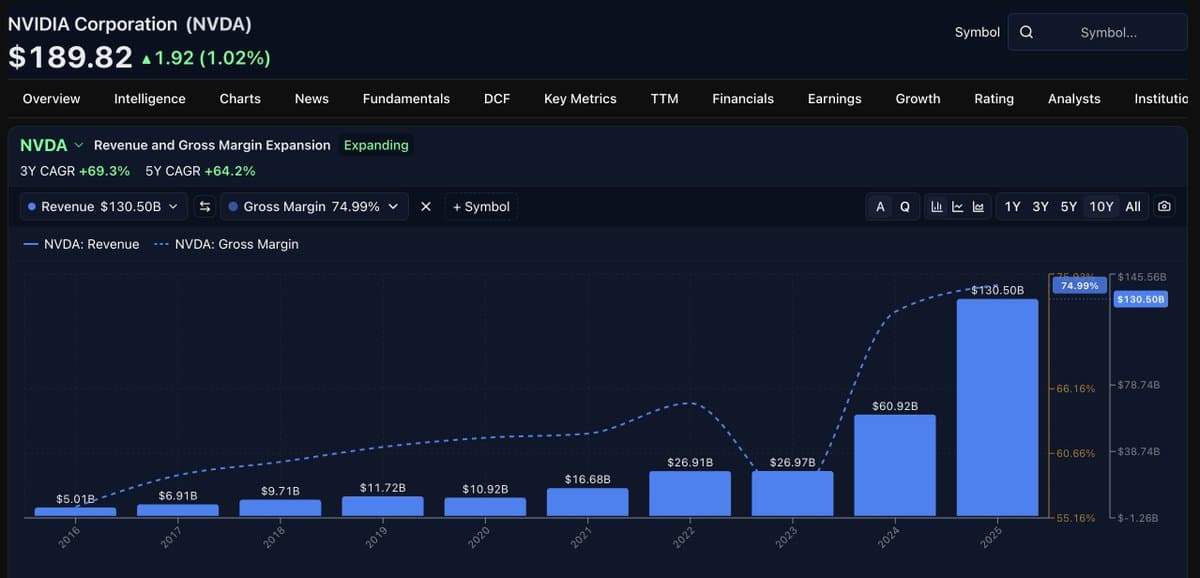This screenshot has width=1200, height=578.
Task: Switch to the bar chart view icon
Action: pyautogui.click(x=936, y=206)
